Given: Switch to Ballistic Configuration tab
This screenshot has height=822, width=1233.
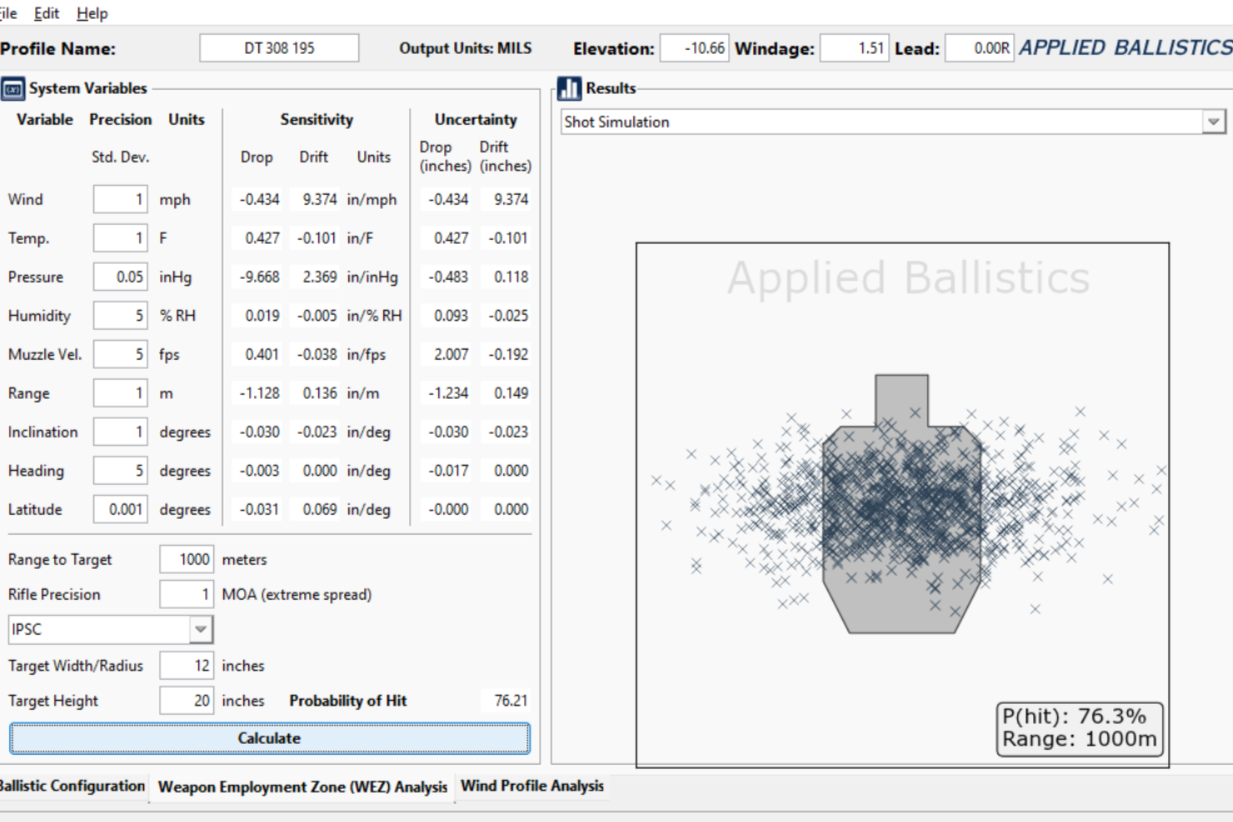Looking at the screenshot, I should pyautogui.click(x=72, y=786).
